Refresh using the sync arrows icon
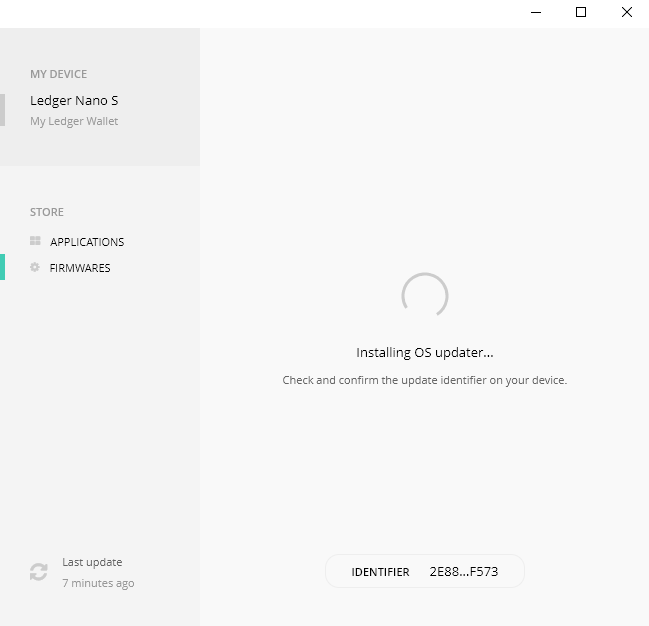This screenshot has height=626, width=649. [38, 572]
